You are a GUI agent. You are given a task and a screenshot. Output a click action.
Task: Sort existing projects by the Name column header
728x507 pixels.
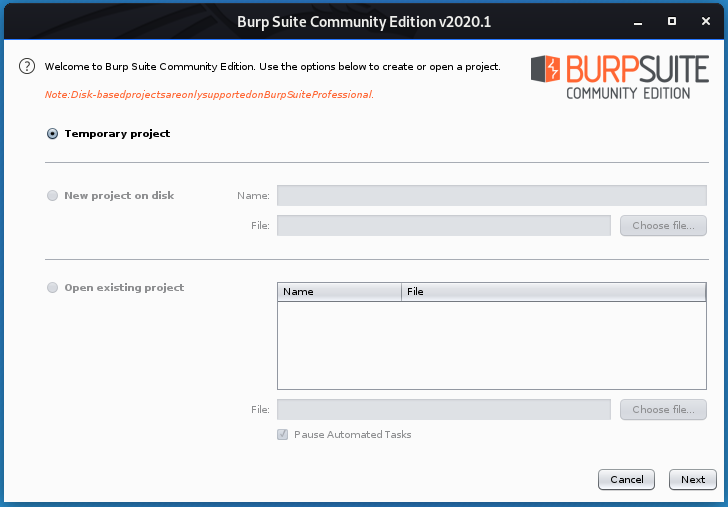pyautogui.click(x=339, y=292)
